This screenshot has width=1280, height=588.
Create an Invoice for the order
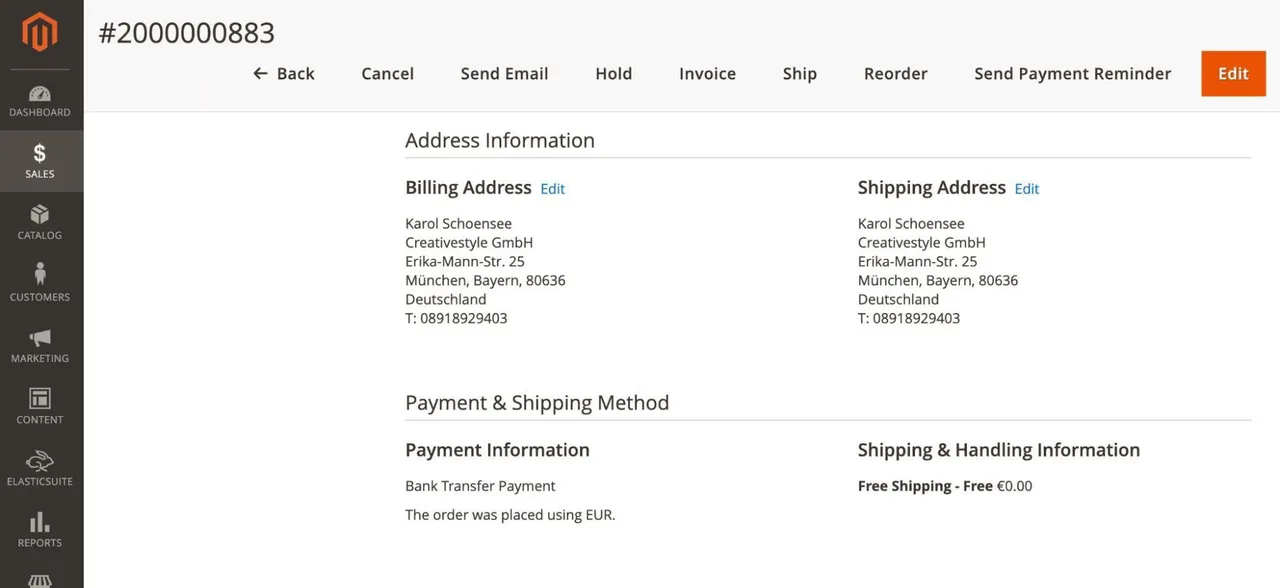click(708, 73)
